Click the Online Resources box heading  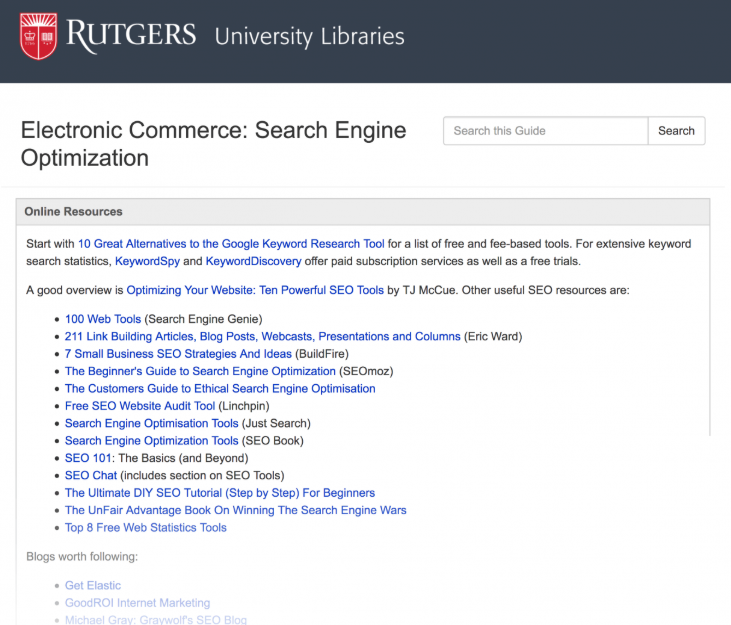[73, 212]
